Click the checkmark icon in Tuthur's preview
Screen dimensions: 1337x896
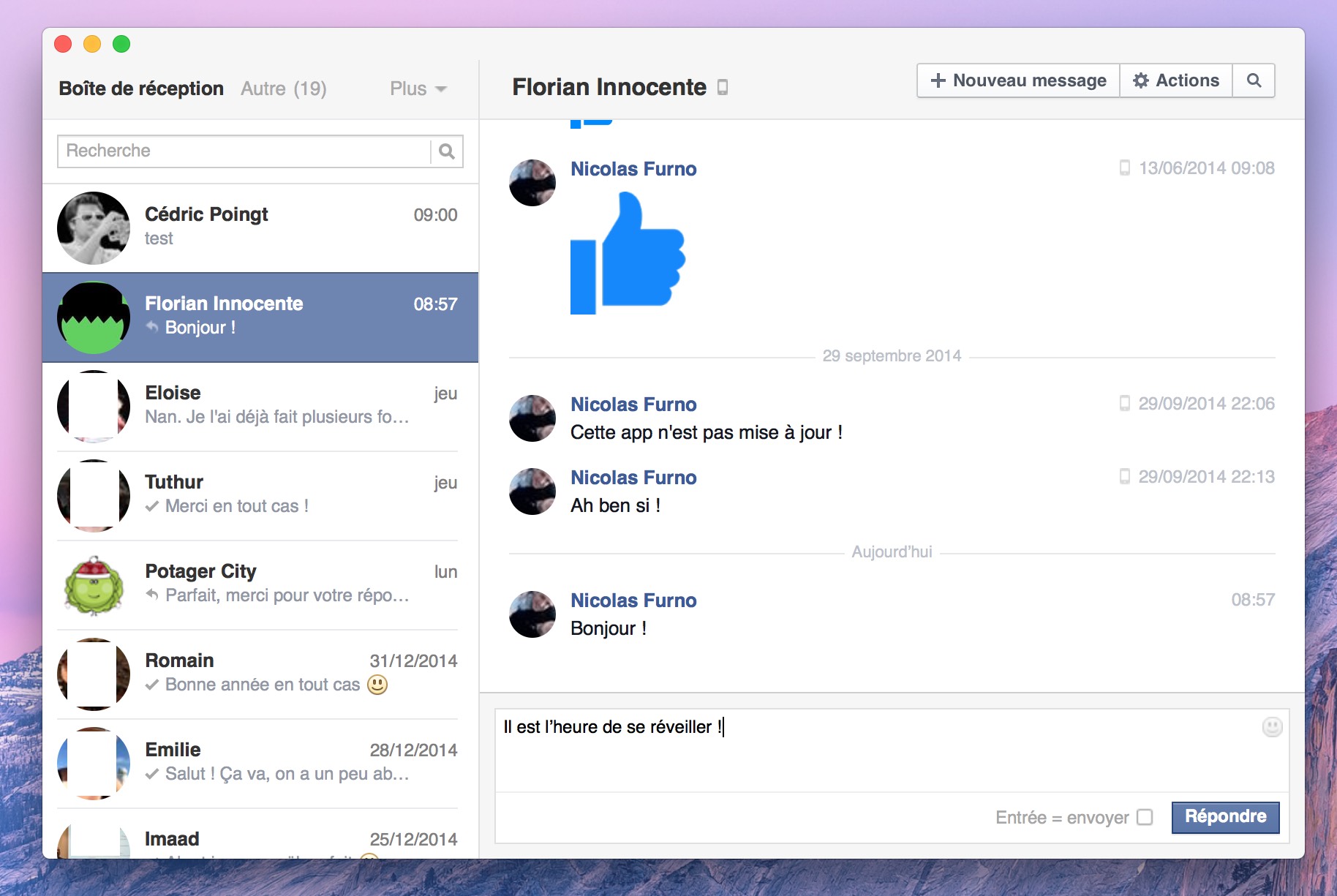(152, 506)
